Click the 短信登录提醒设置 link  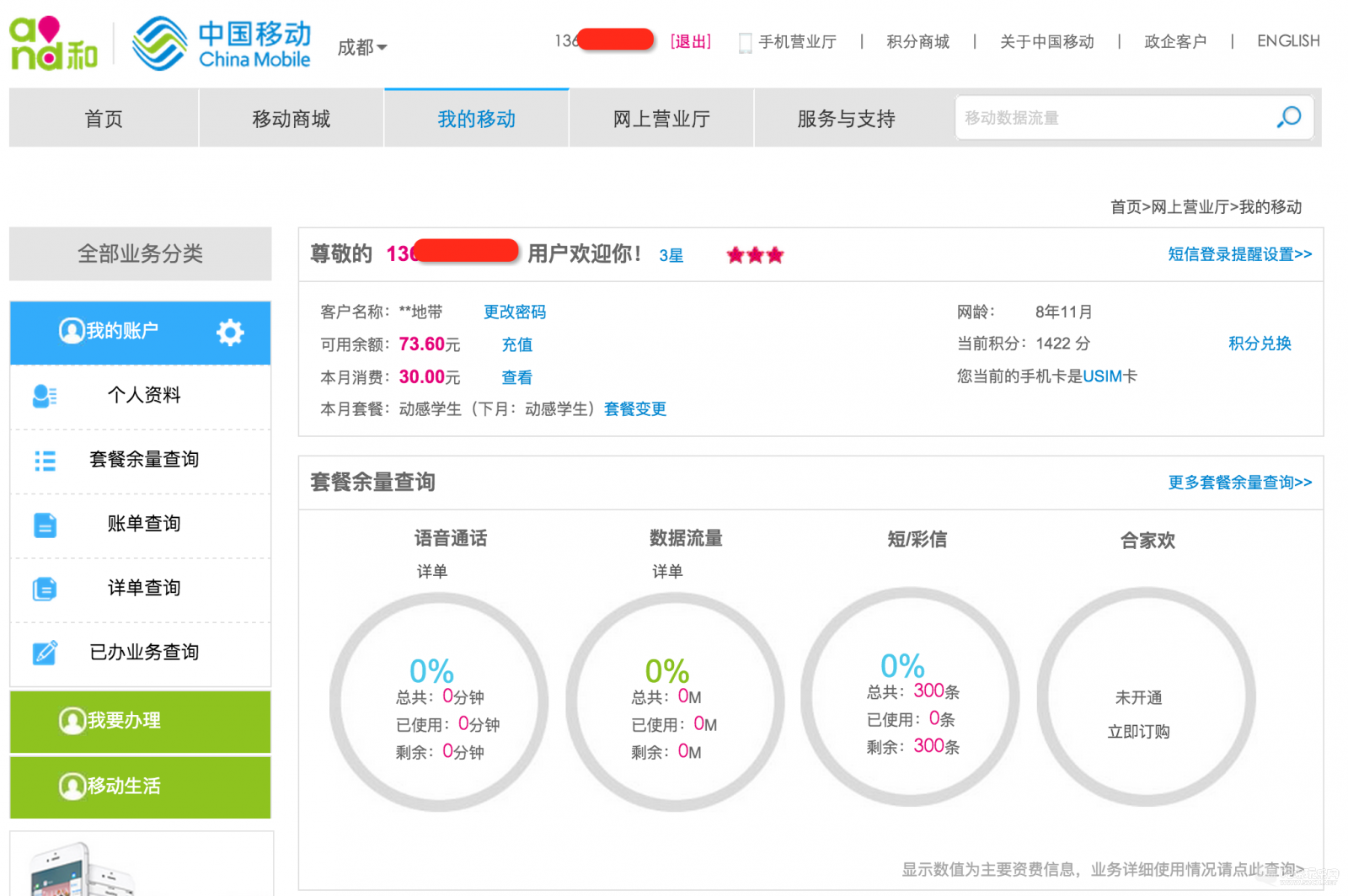pyautogui.click(x=1239, y=254)
